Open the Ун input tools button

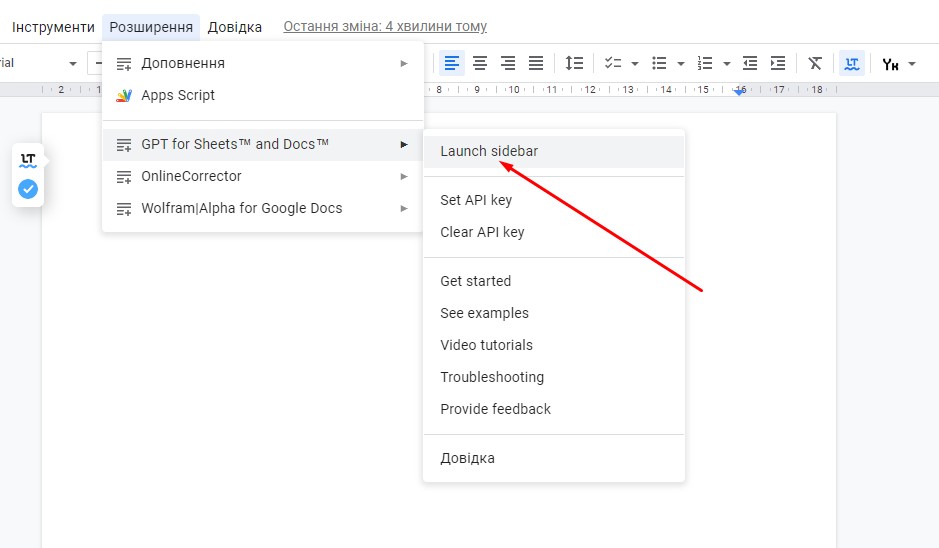point(890,63)
